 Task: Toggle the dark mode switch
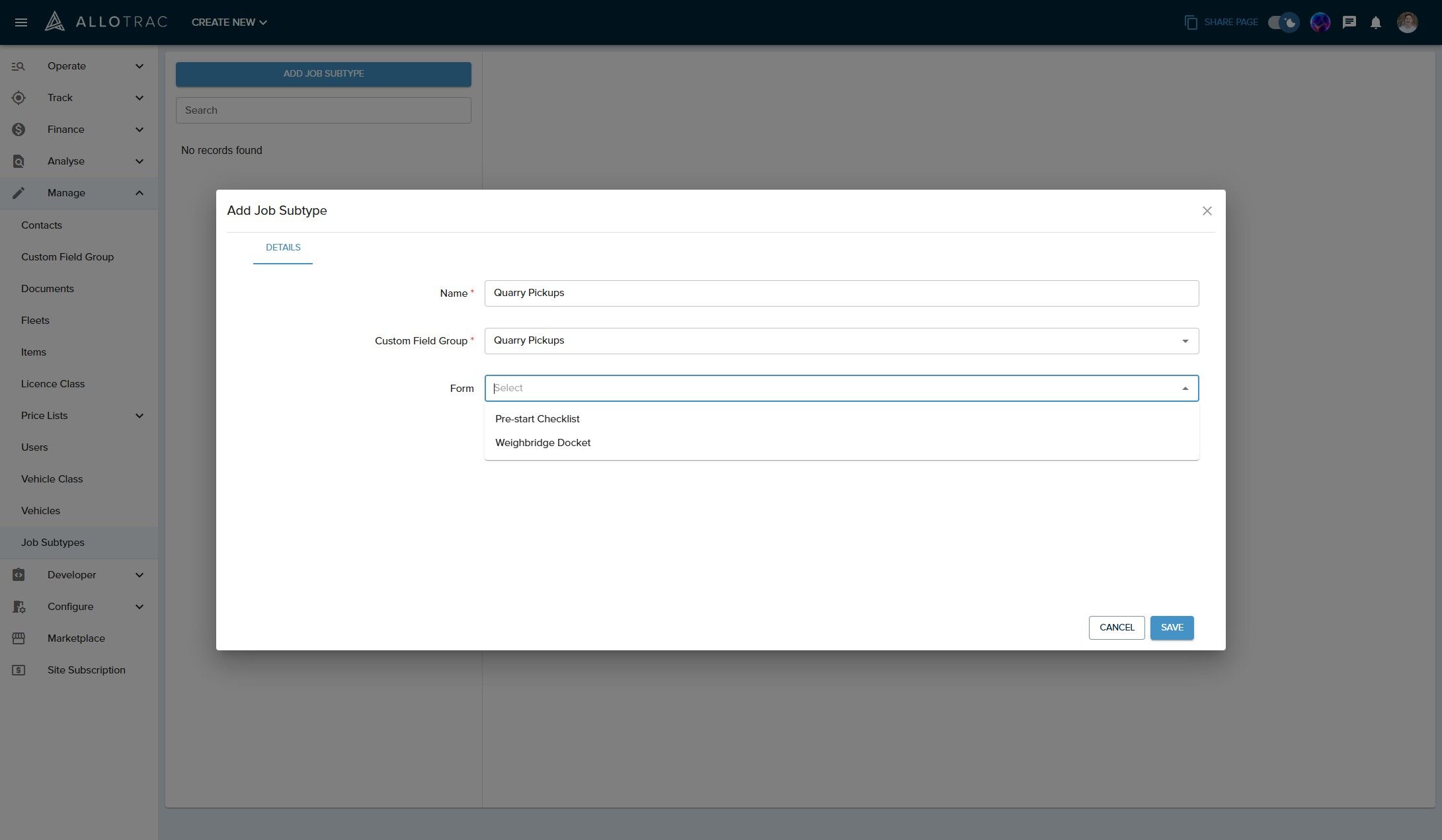tap(1283, 22)
